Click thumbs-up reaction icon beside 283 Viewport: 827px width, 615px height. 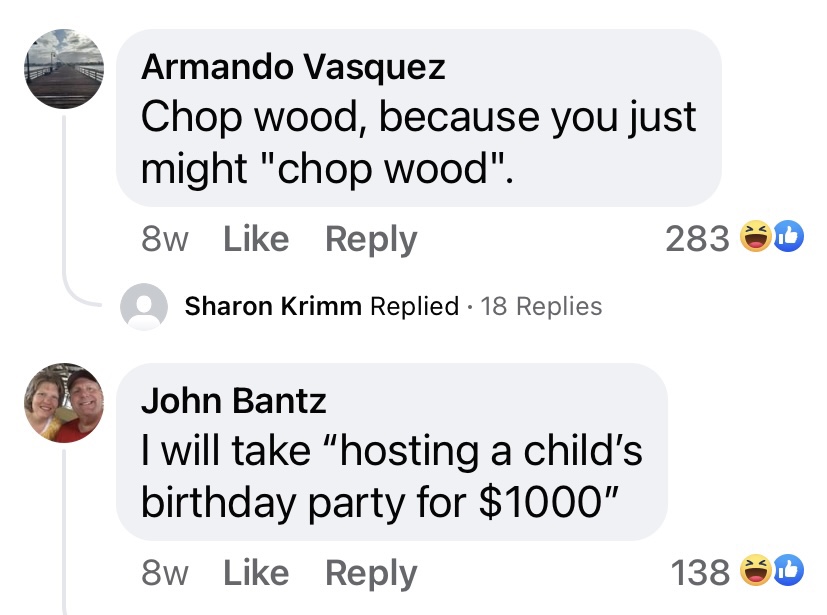(x=786, y=238)
